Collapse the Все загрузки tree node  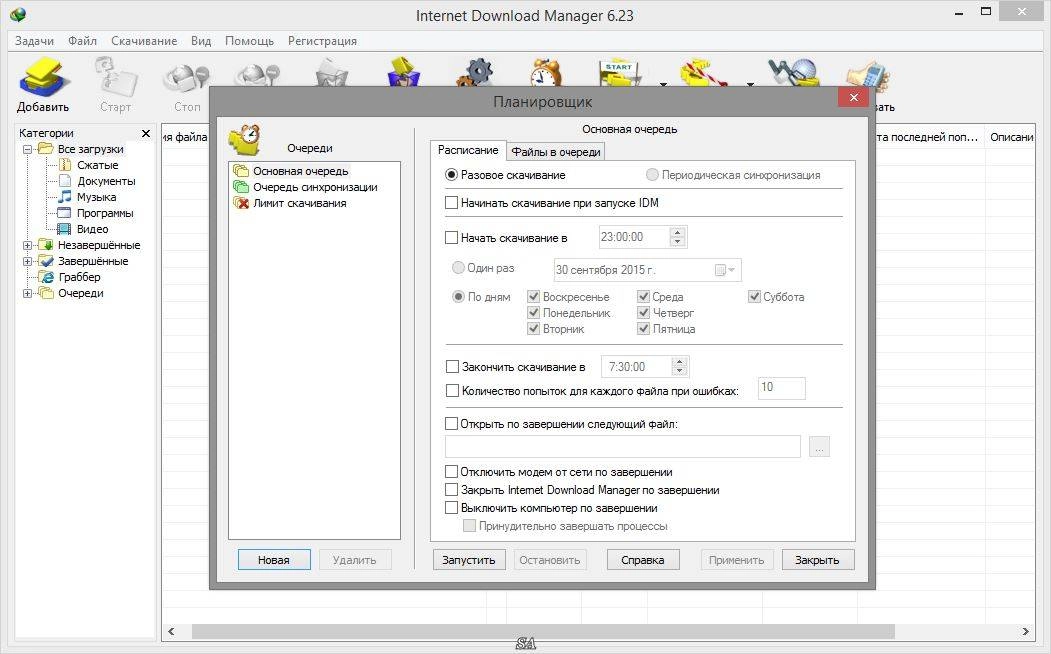coord(27,149)
